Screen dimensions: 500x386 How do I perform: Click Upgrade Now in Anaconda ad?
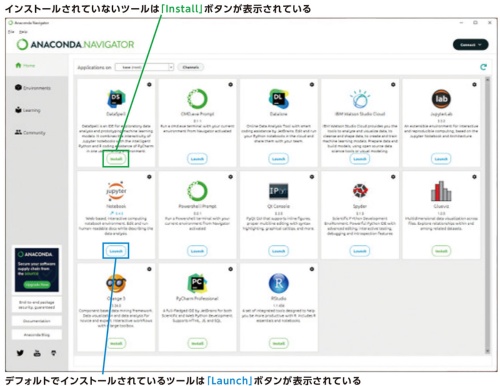[37, 285]
